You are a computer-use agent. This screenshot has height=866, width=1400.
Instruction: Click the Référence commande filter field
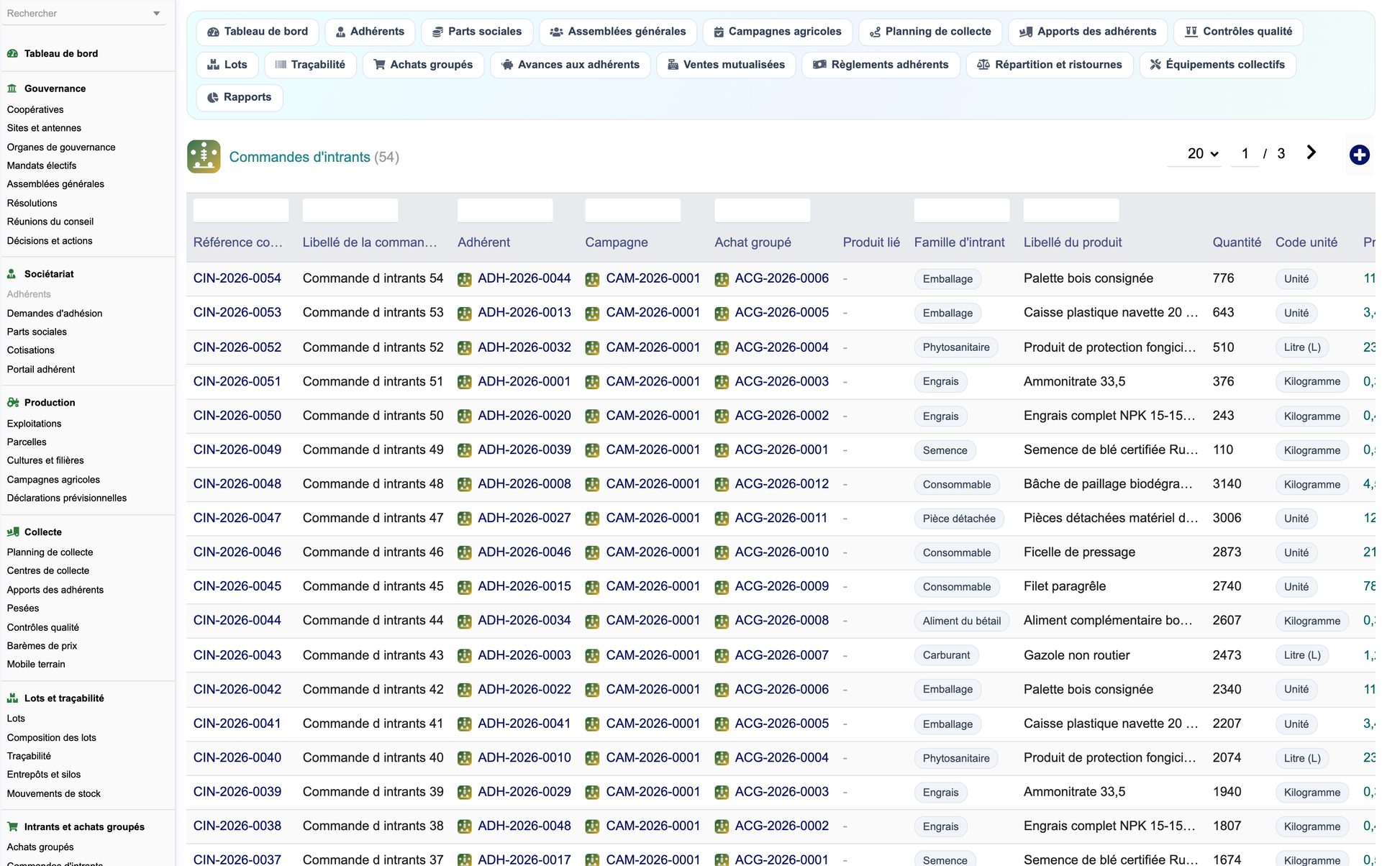[241, 210]
